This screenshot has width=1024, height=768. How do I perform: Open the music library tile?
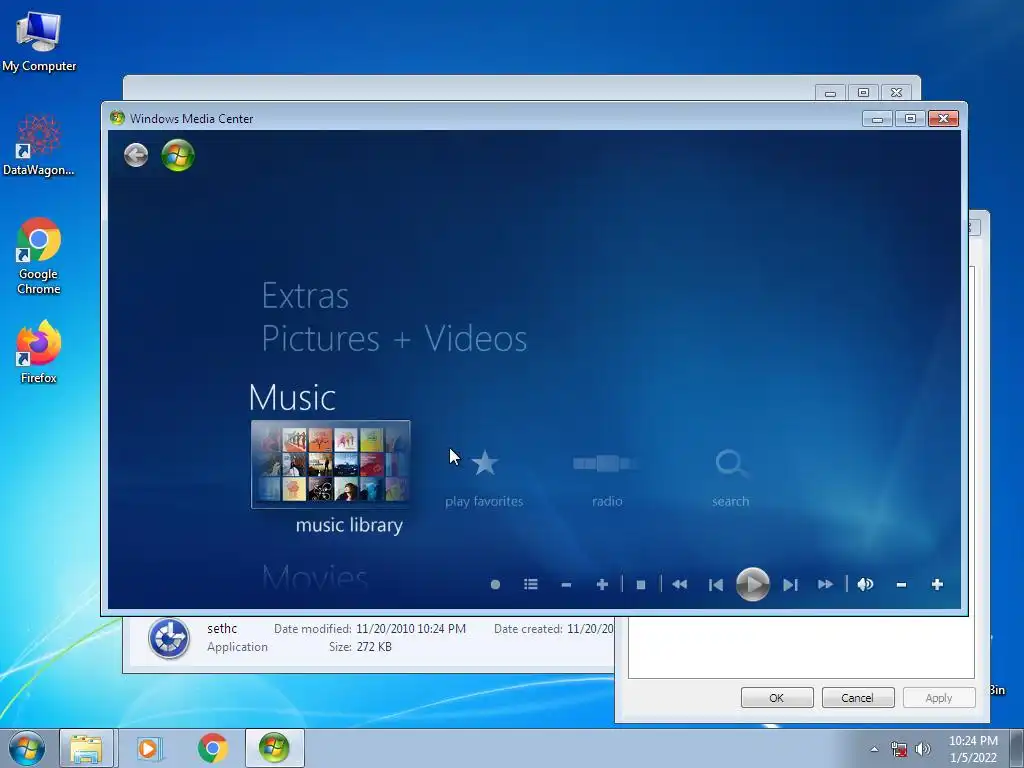[x=330, y=464]
